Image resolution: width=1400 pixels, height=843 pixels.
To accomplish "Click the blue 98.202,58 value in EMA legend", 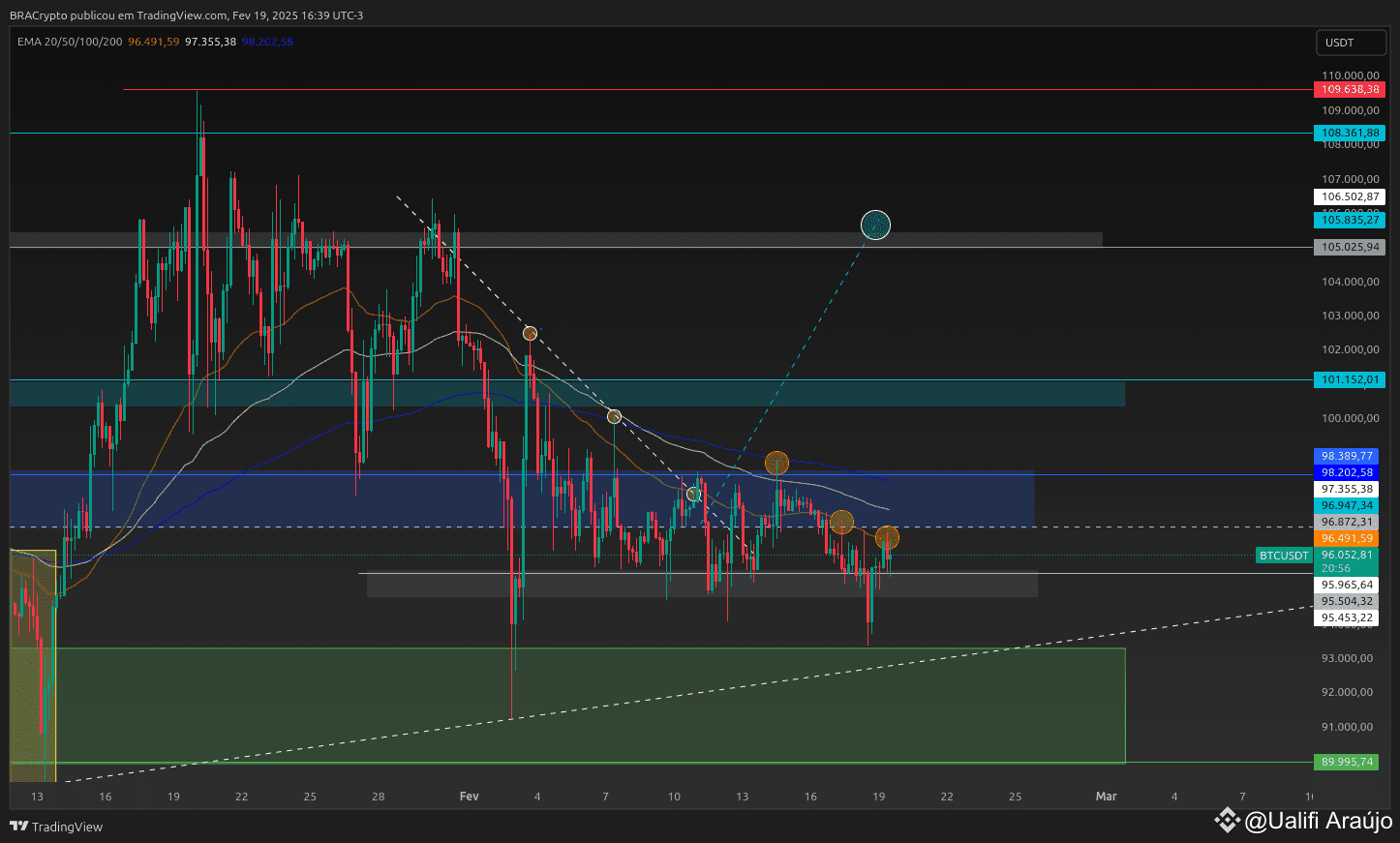I will pyautogui.click(x=267, y=42).
